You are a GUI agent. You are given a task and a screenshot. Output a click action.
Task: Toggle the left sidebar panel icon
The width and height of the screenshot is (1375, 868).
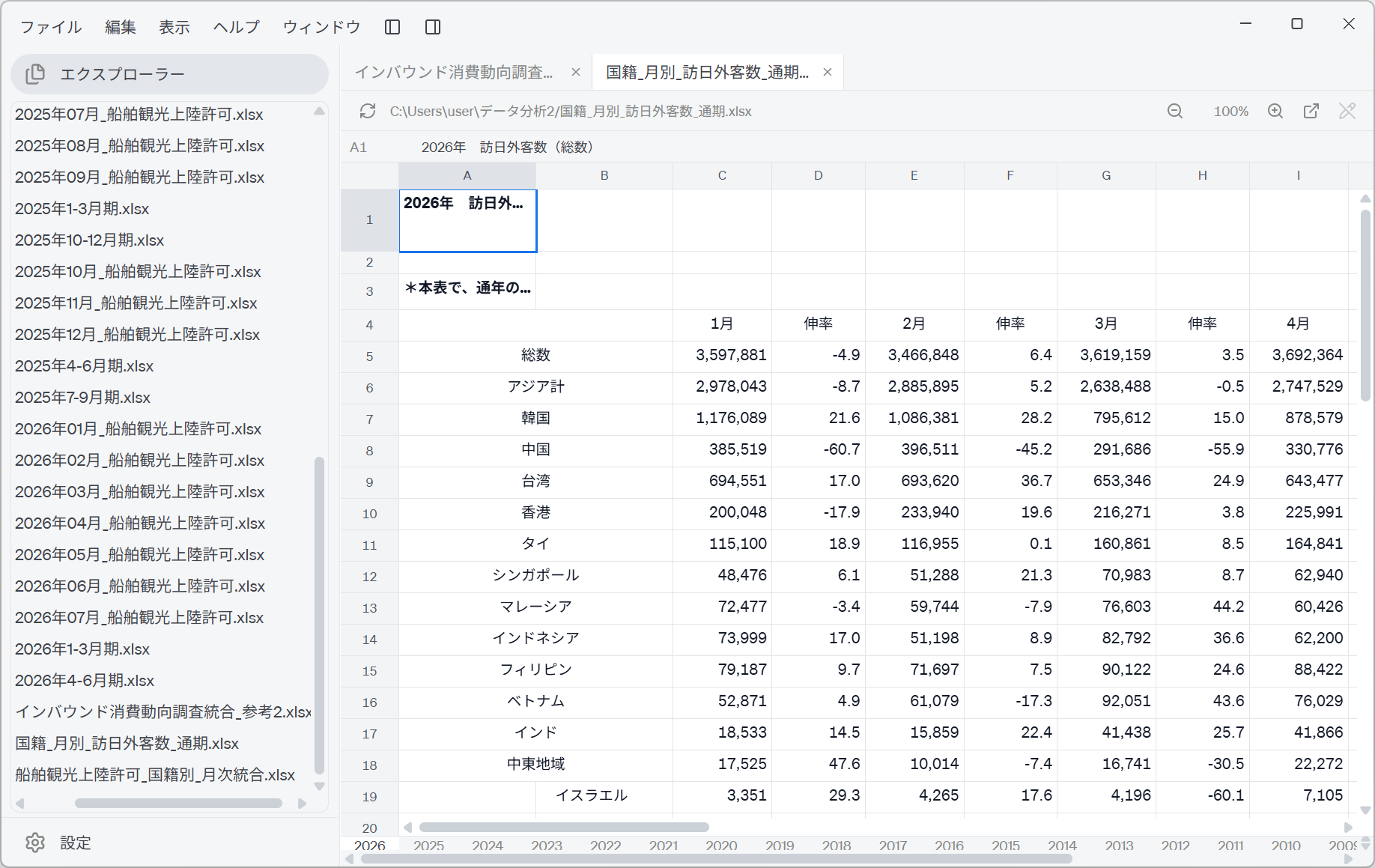392,27
